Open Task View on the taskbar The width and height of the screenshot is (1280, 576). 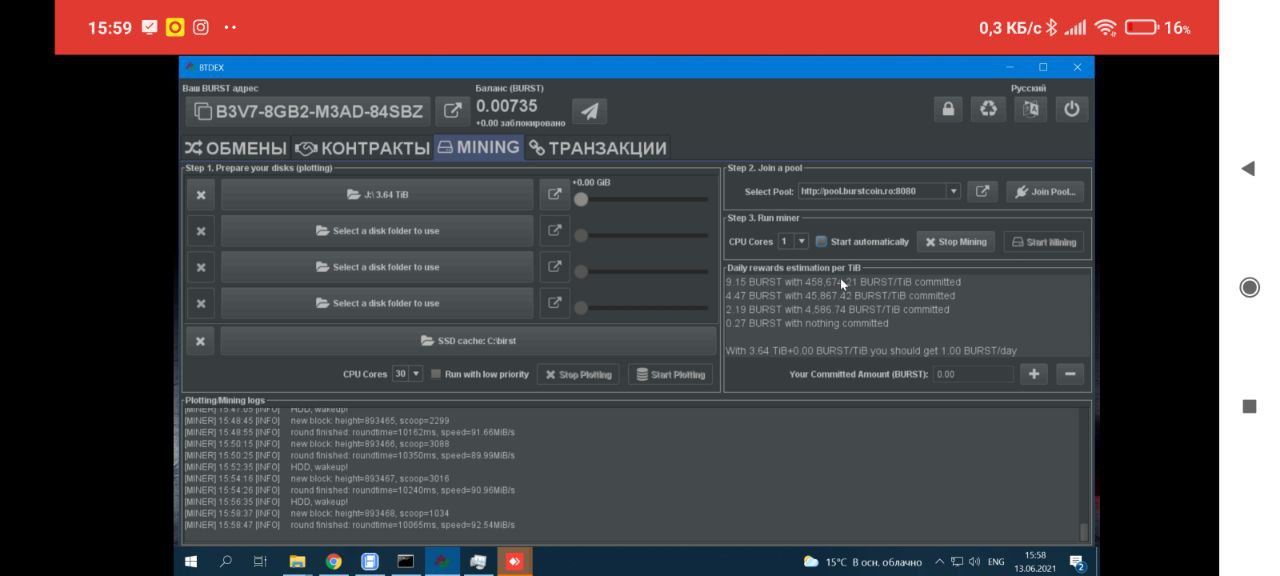[260, 562]
